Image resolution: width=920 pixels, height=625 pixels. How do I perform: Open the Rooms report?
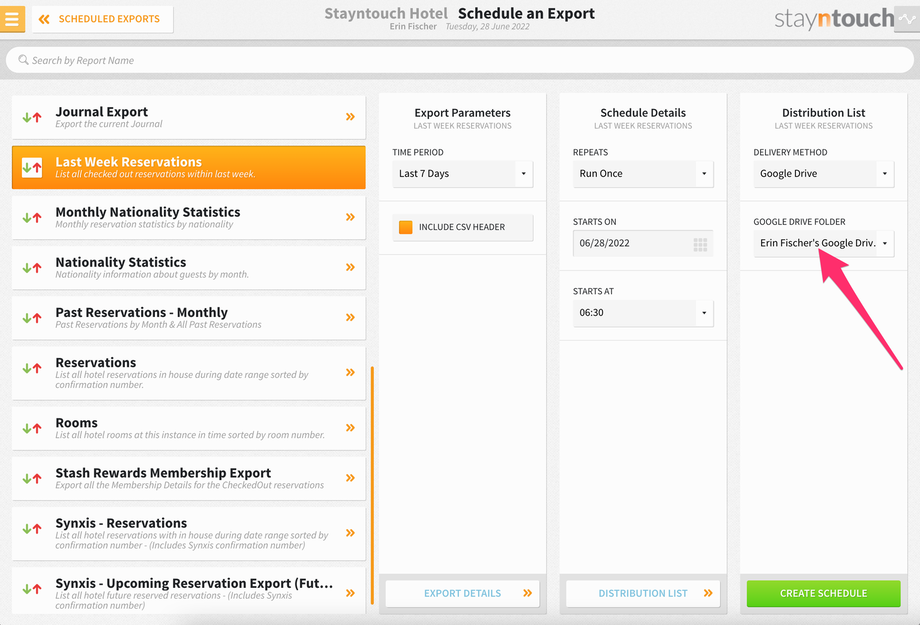[x=188, y=428]
